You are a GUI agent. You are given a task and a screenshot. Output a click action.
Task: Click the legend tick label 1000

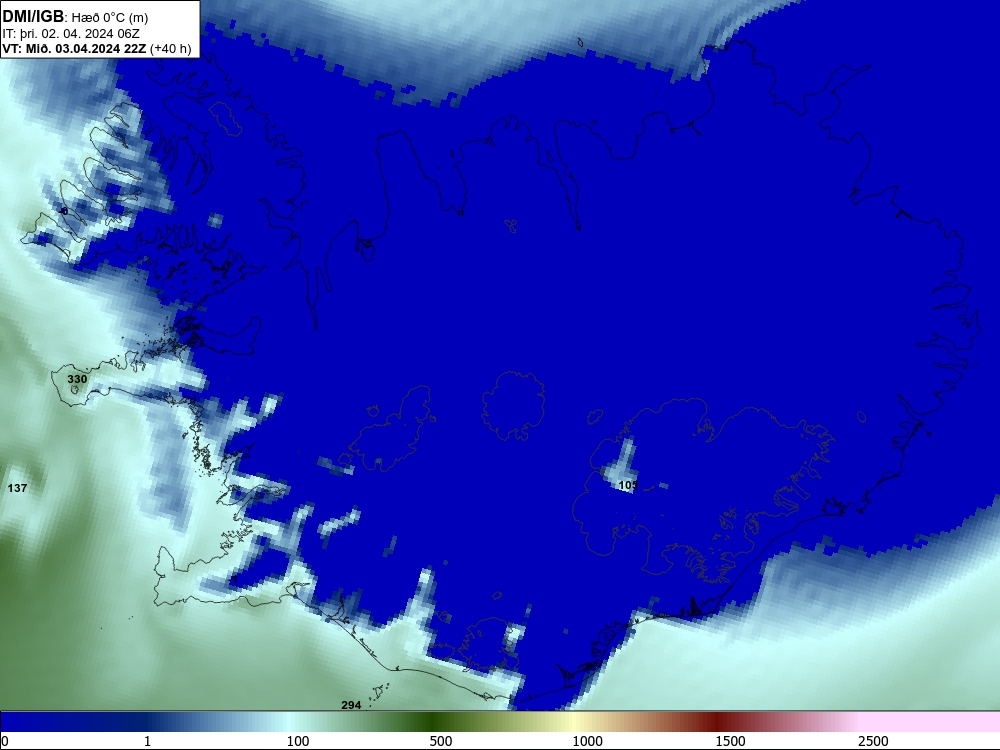[x=587, y=741]
